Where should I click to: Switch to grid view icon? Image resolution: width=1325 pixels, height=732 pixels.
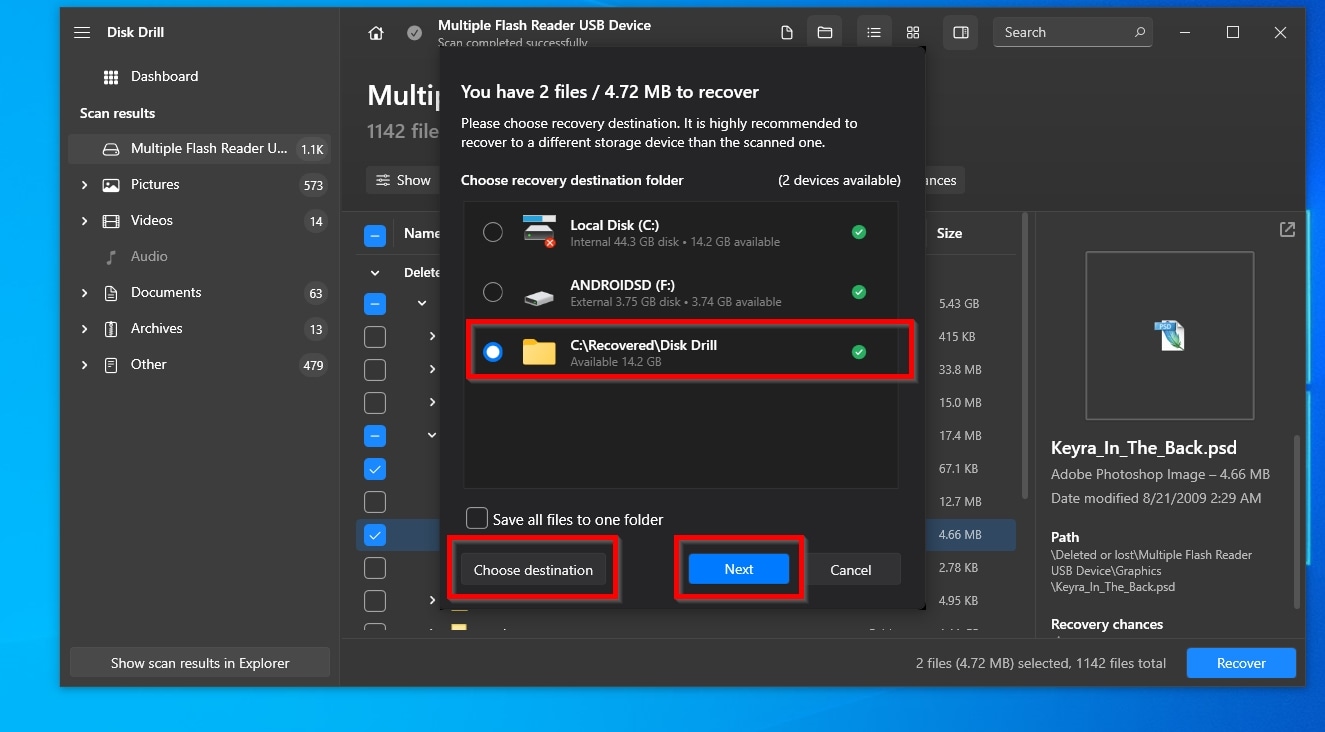913,33
